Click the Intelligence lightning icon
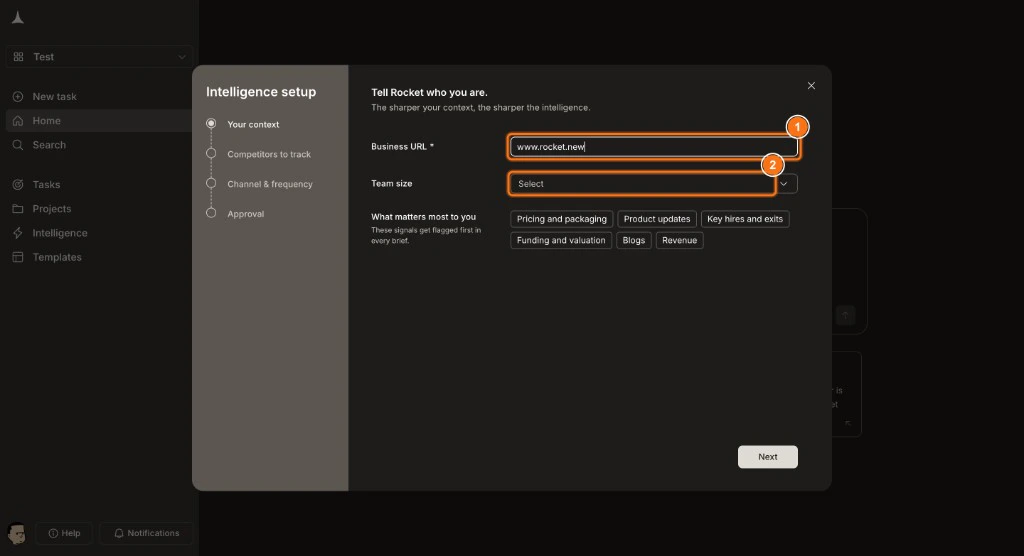 pos(18,233)
